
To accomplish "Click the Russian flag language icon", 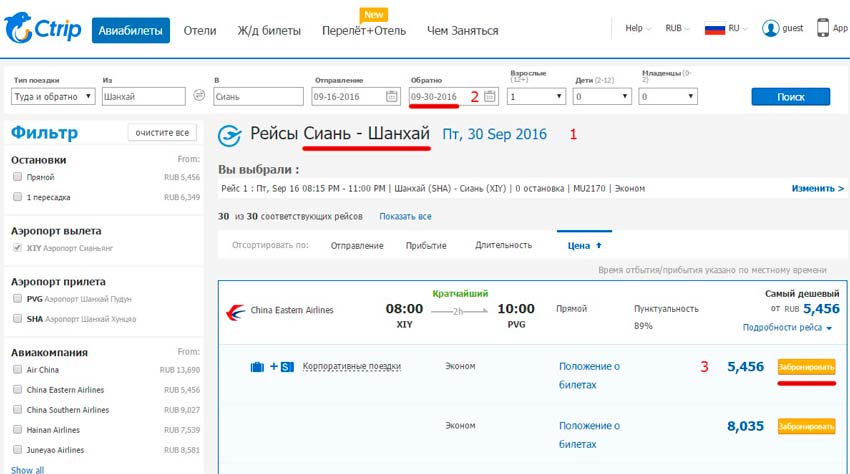I will (x=714, y=29).
